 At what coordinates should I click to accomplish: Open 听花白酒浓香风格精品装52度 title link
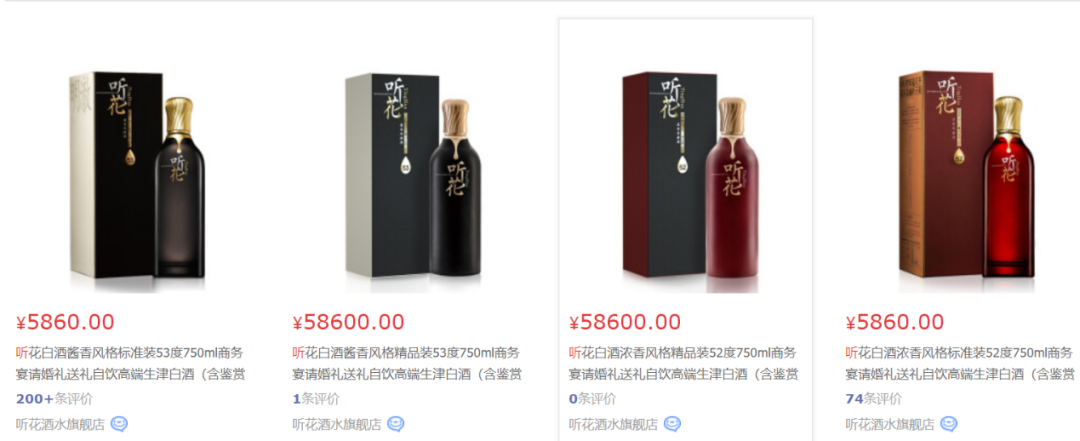[683, 364]
